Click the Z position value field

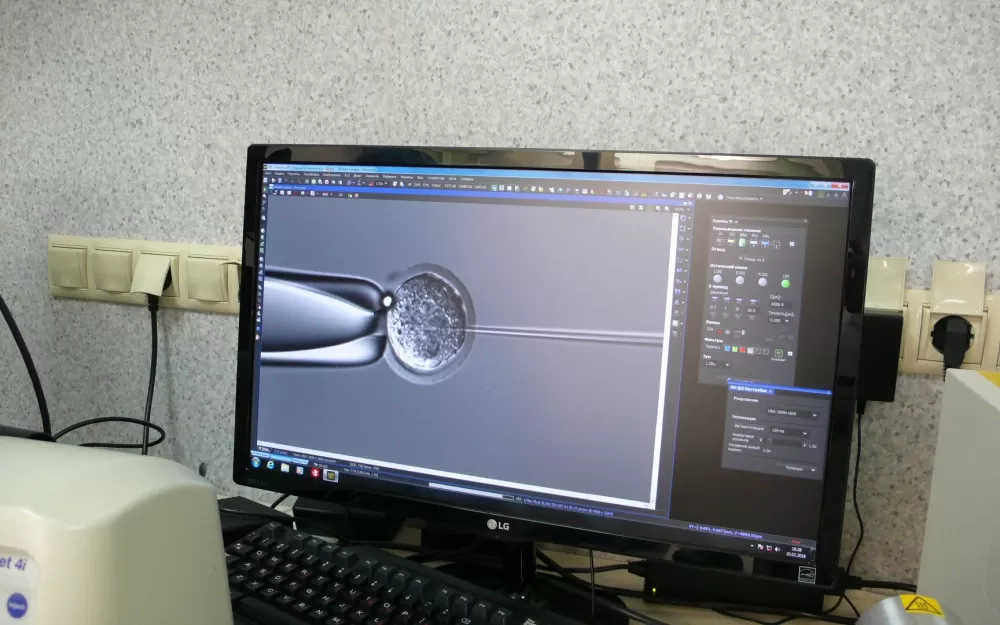click(781, 305)
